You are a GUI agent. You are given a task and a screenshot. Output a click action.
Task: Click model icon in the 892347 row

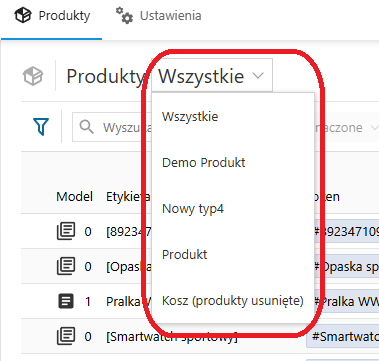click(66, 231)
